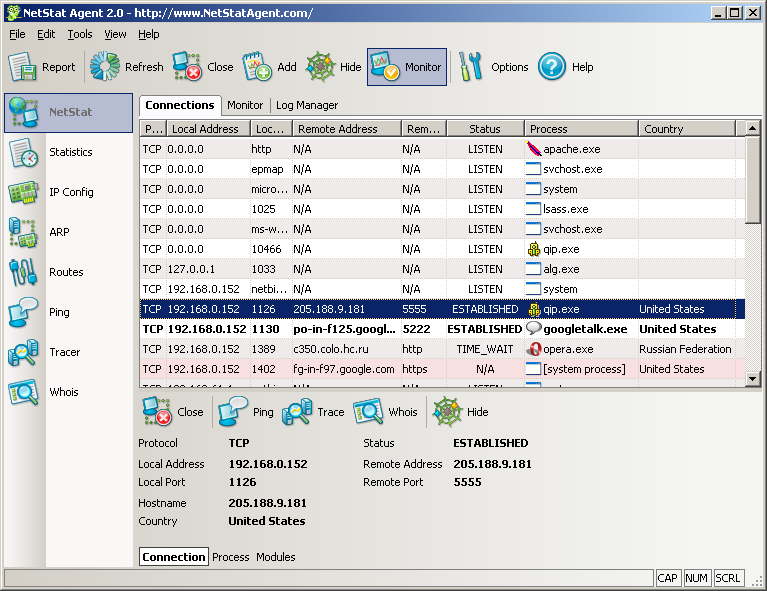Open the Tracer sidebar icon
Screen dimensions: 767x591
click(23, 352)
